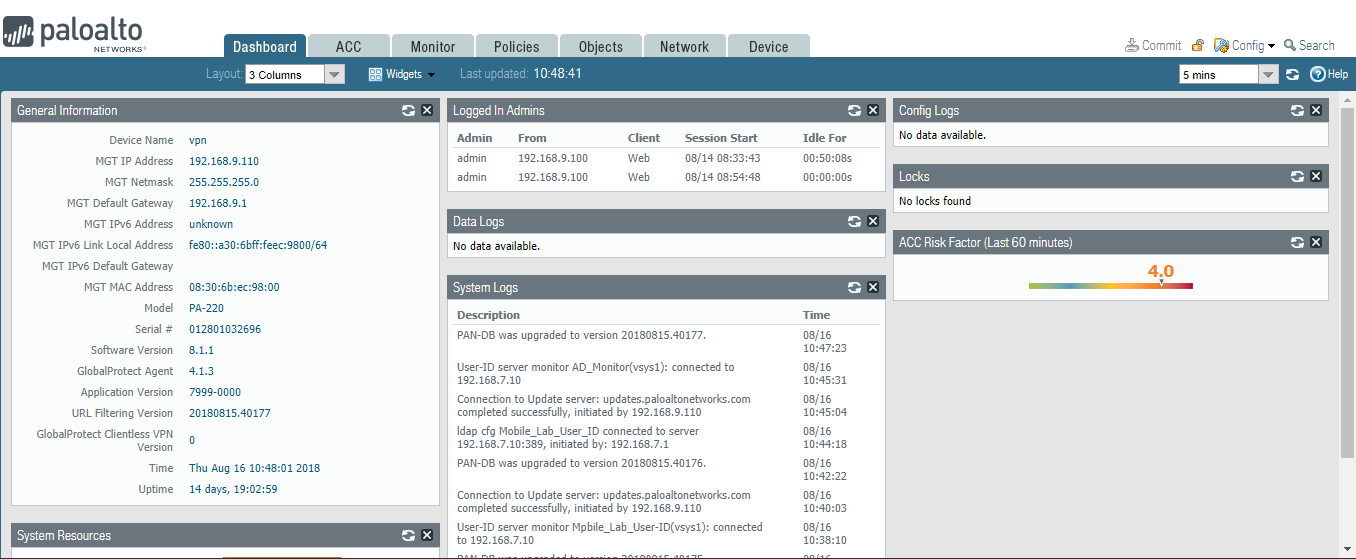This screenshot has width=1356, height=559.
Task: Click the model value PA-220
Action: pyautogui.click(x=207, y=308)
